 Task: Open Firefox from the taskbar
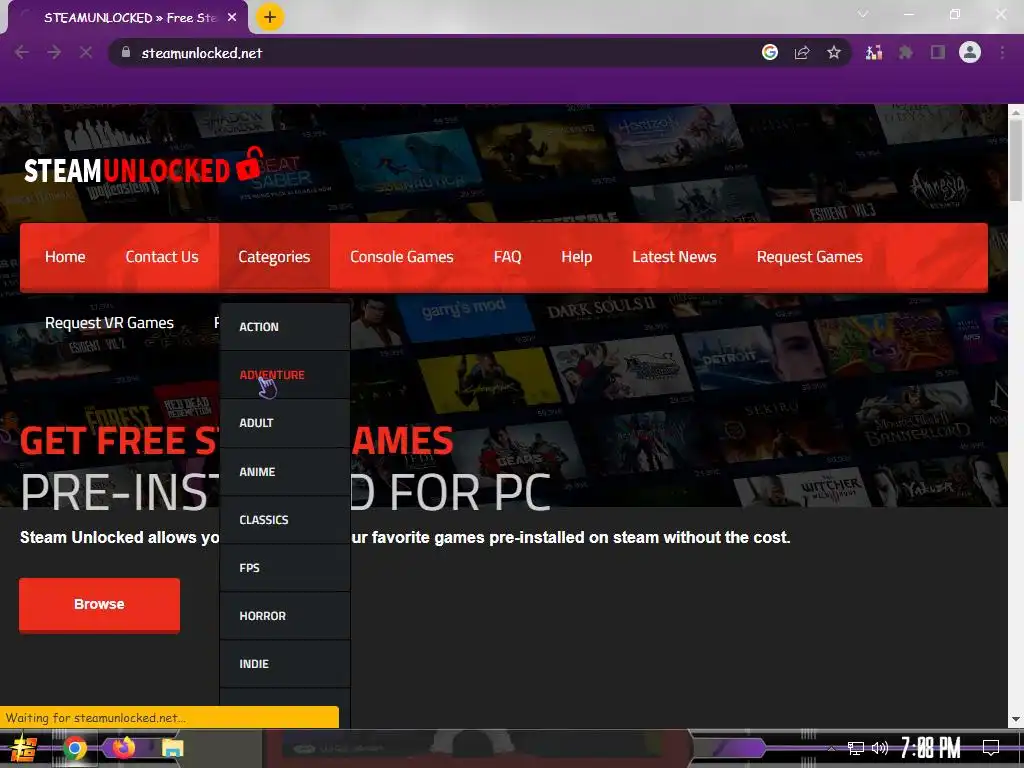pos(123,747)
